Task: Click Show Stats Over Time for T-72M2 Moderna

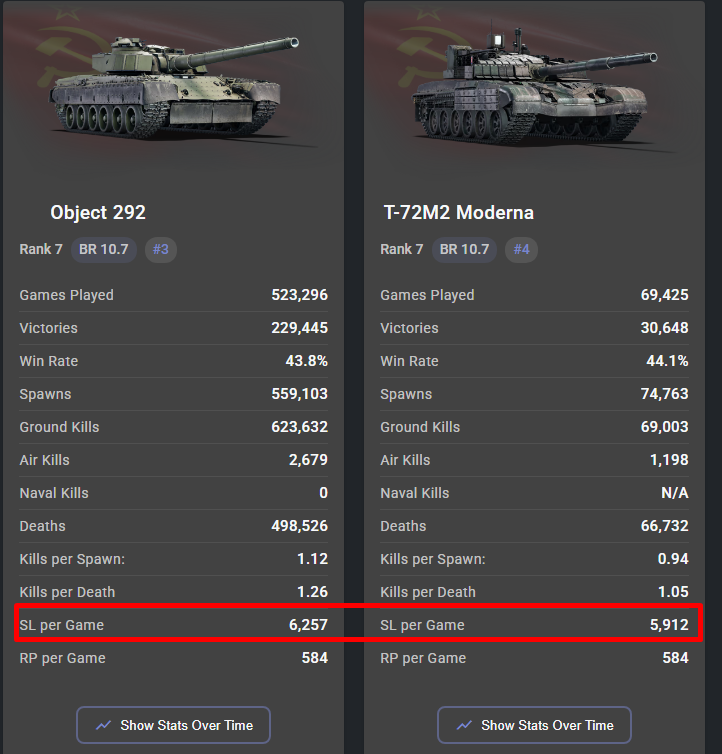Action: pos(534,725)
